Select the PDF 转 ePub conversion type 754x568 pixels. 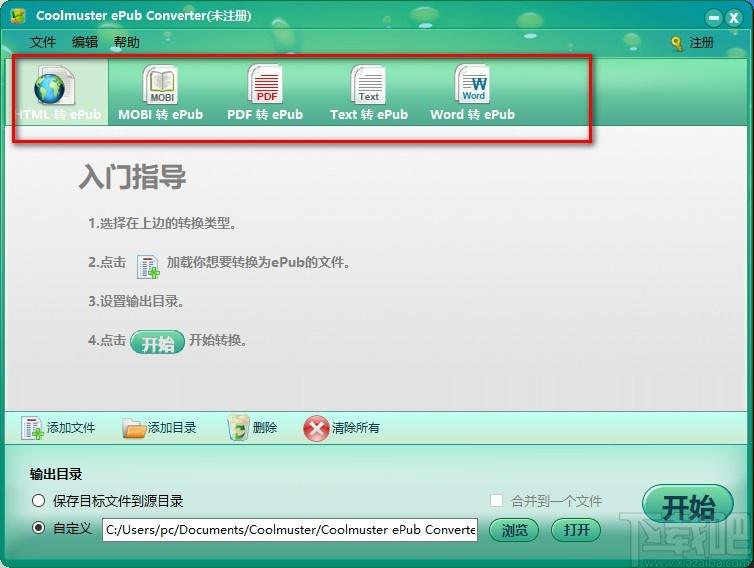(265, 92)
